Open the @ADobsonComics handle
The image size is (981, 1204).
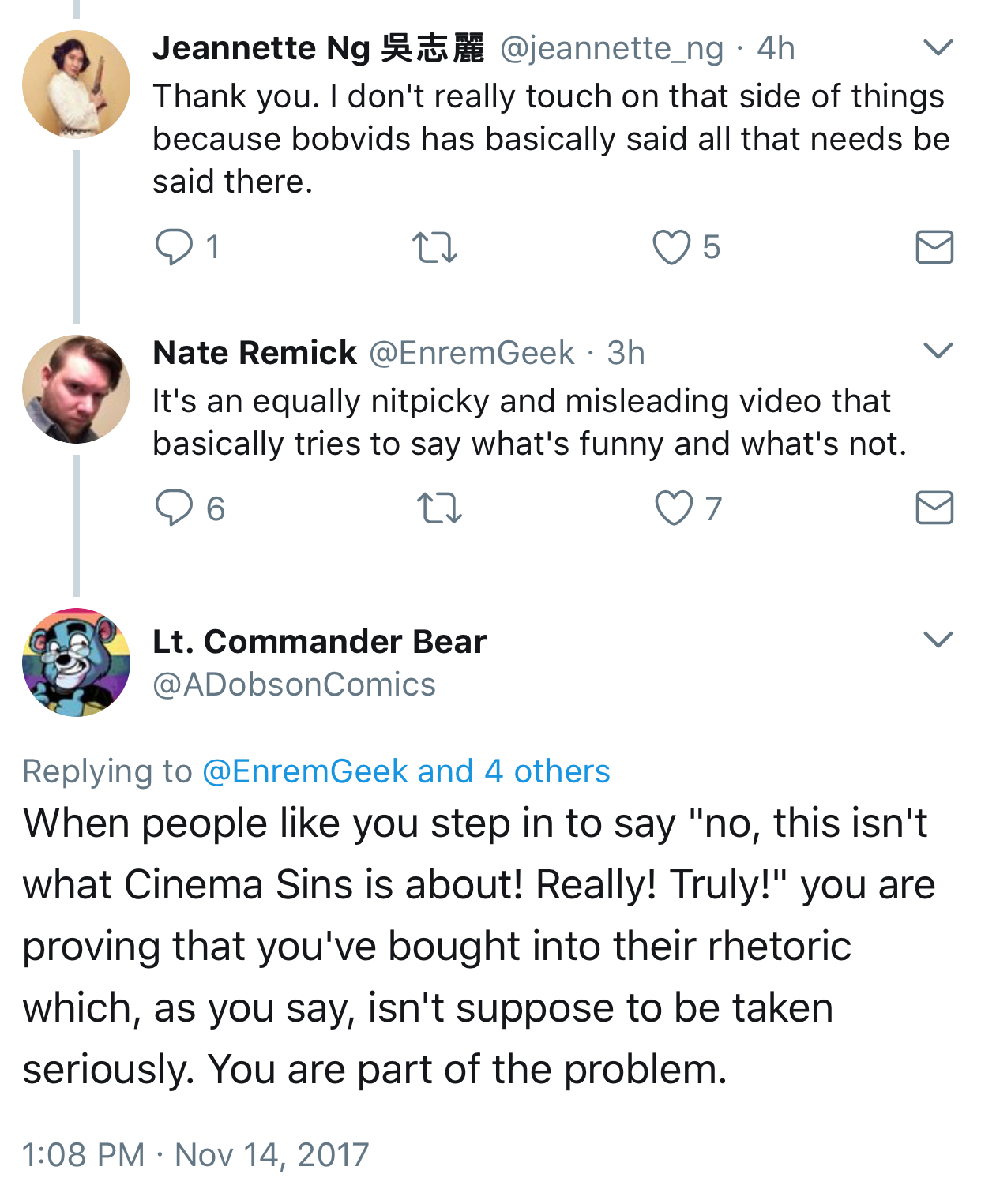294,685
